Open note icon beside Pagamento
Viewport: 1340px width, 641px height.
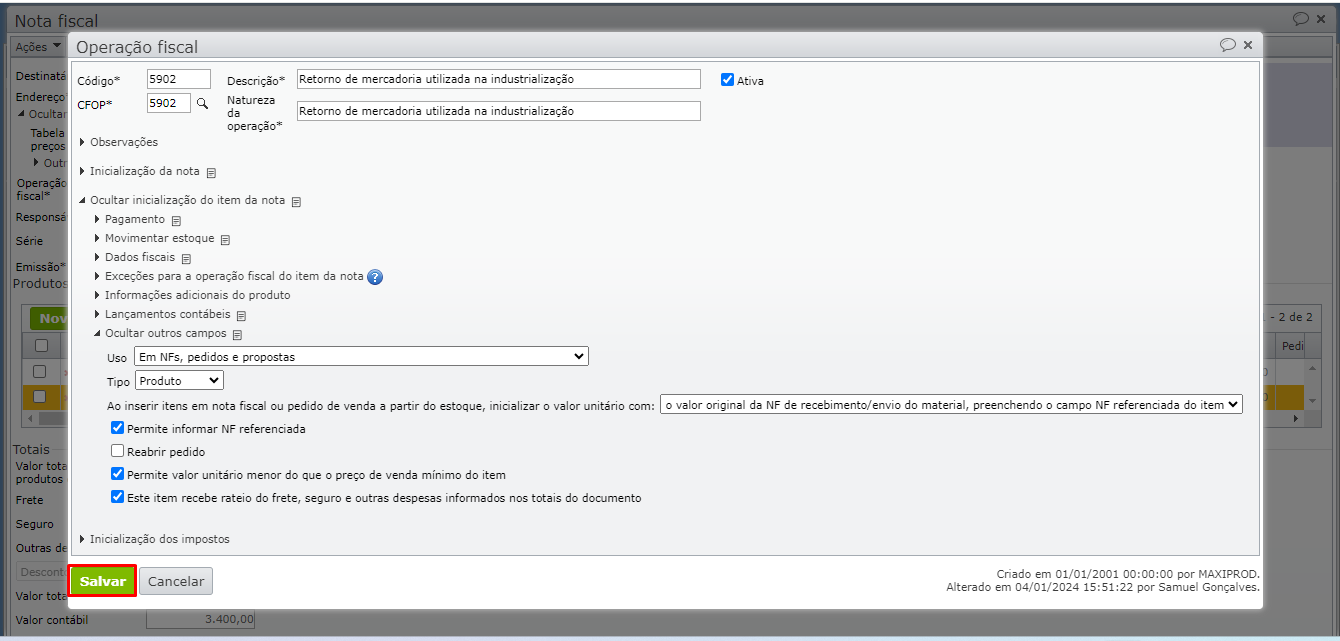click(x=176, y=220)
